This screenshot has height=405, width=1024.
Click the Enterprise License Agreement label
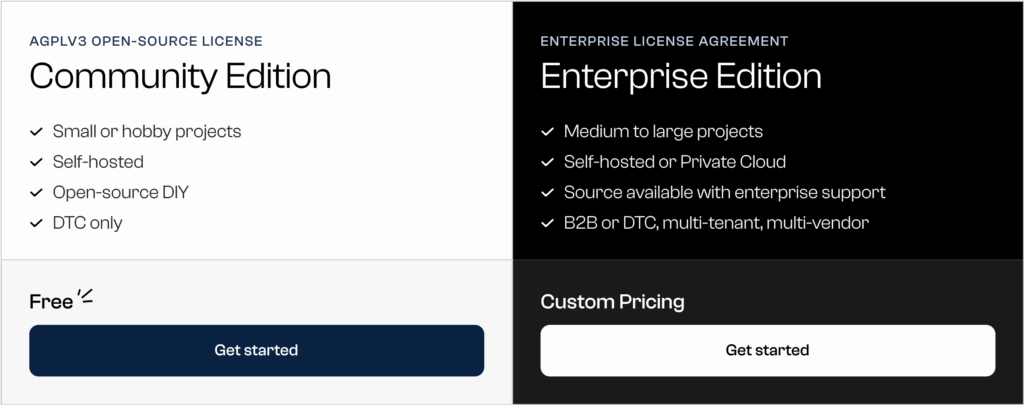(664, 41)
